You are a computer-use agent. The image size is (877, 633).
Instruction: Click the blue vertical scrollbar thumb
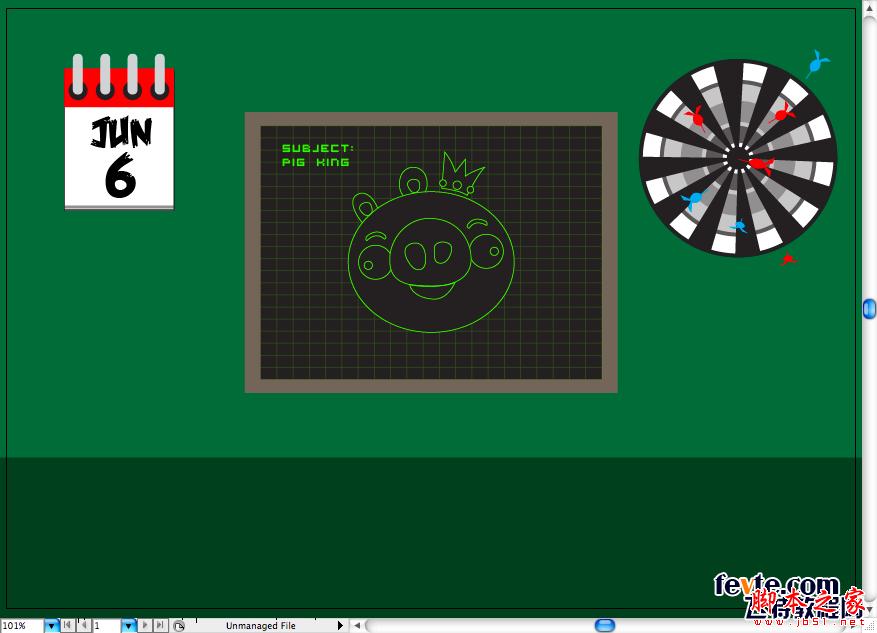[869, 309]
